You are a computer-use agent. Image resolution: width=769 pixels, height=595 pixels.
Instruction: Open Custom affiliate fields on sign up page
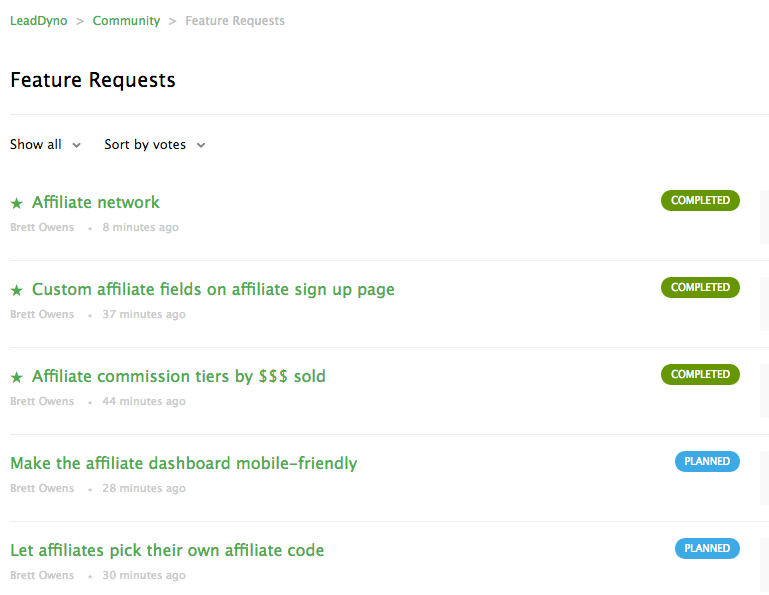click(x=213, y=289)
